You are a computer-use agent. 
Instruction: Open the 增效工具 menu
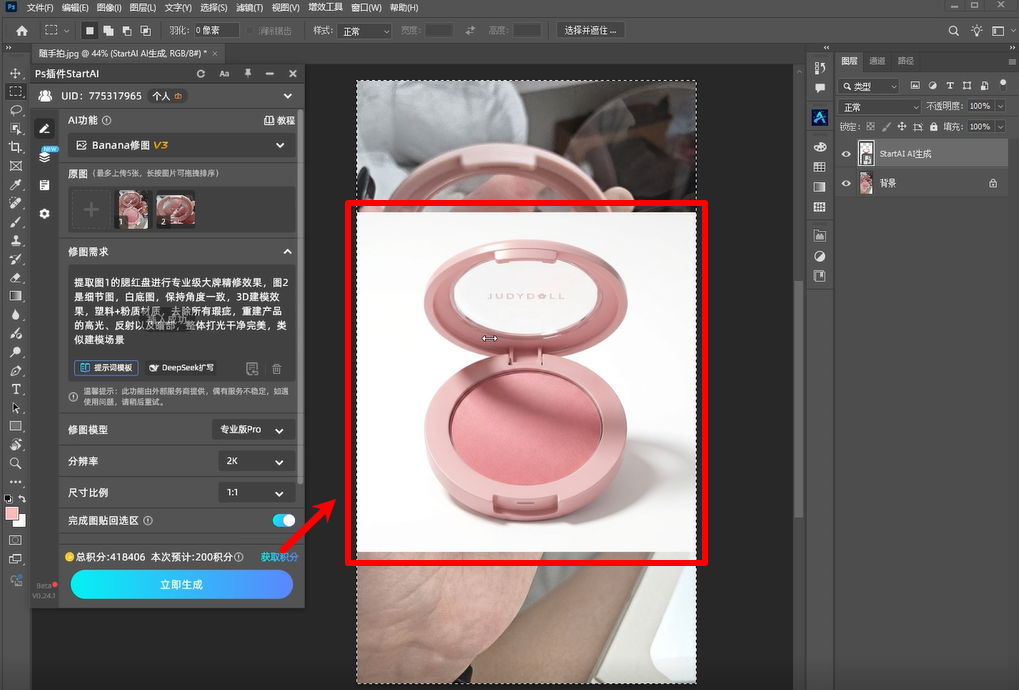click(x=326, y=8)
